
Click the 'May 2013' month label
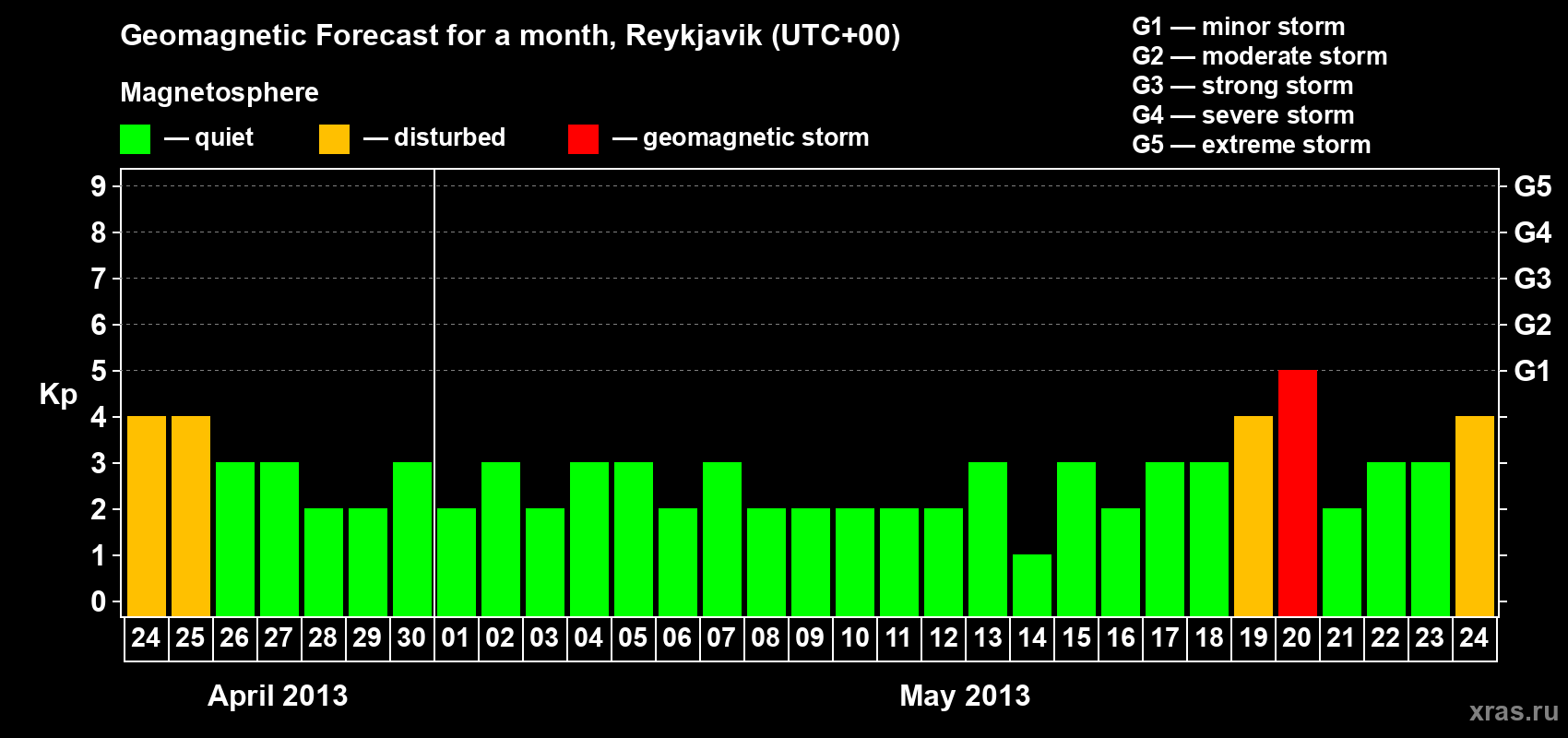click(x=965, y=696)
